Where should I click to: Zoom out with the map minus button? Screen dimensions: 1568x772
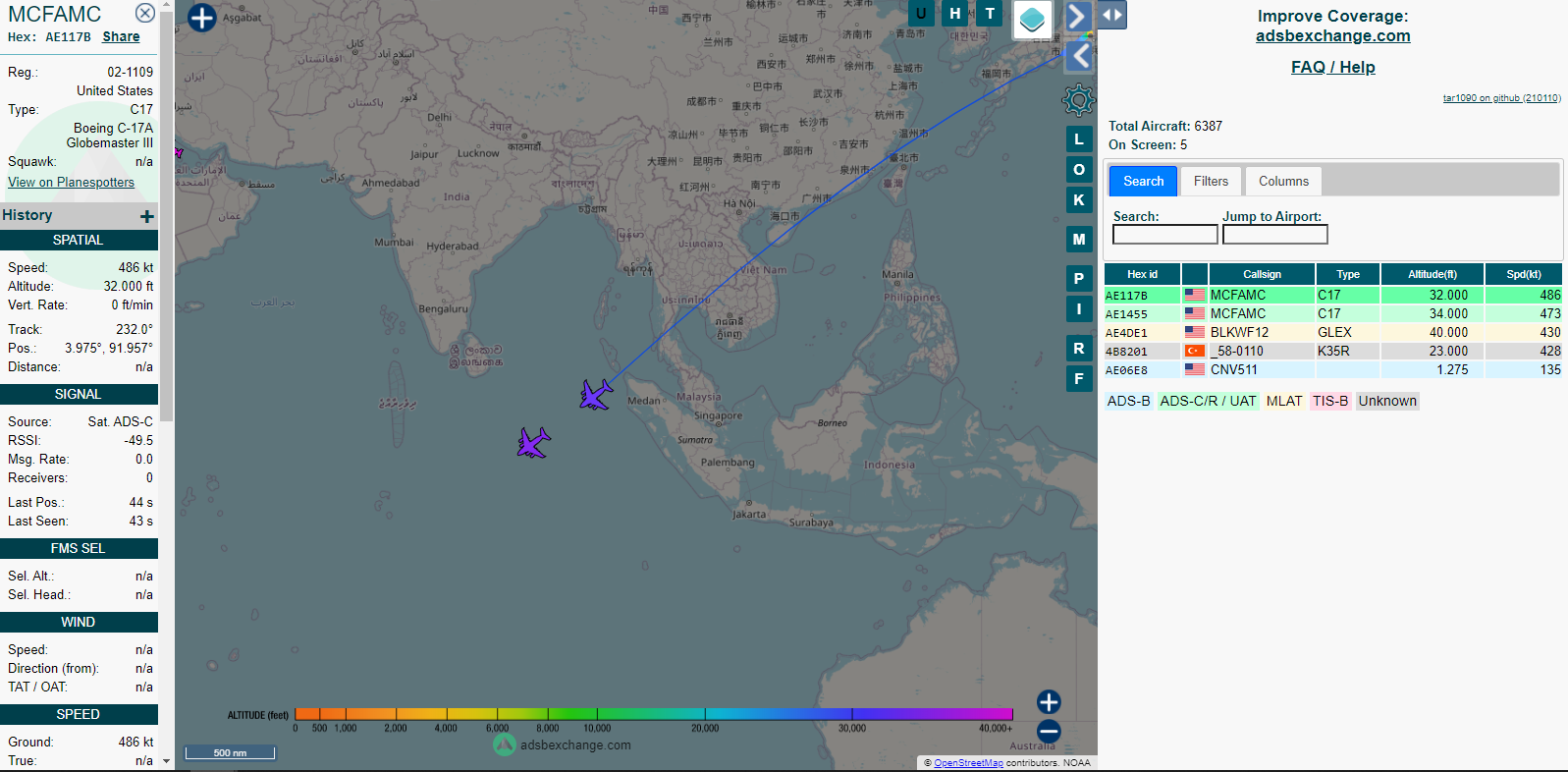pos(1049,731)
